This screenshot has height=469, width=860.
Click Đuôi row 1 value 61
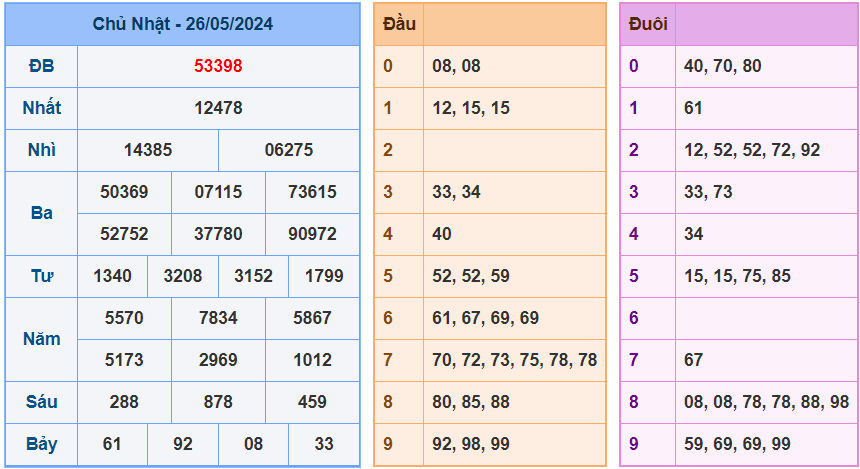coord(693,108)
